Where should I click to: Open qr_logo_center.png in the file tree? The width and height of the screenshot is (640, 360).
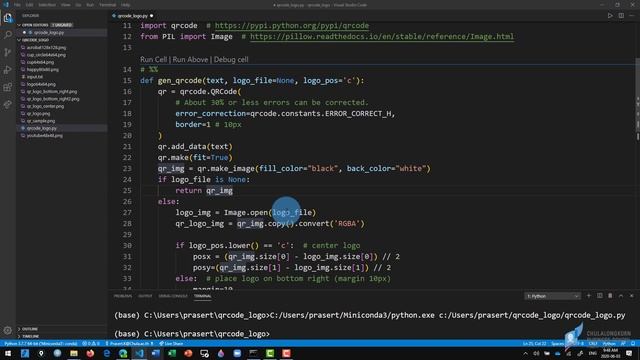[45, 106]
